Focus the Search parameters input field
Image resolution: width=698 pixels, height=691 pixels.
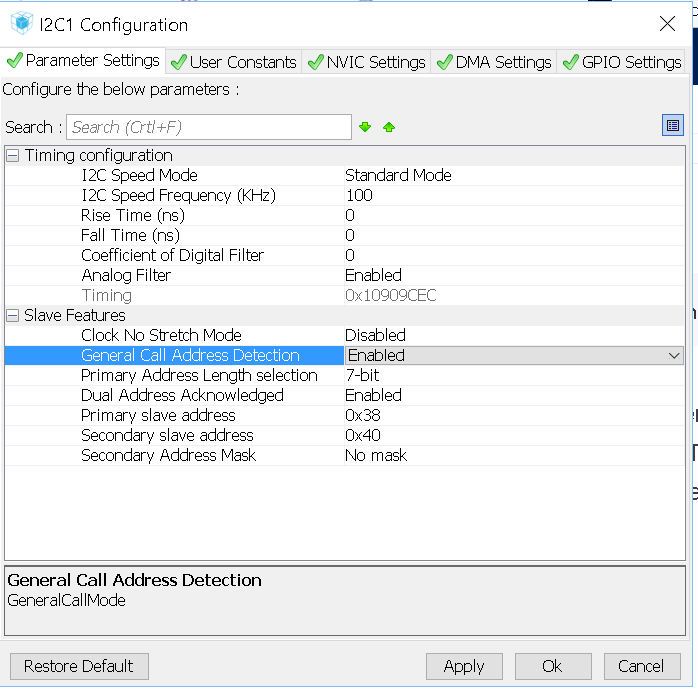(x=209, y=127)
